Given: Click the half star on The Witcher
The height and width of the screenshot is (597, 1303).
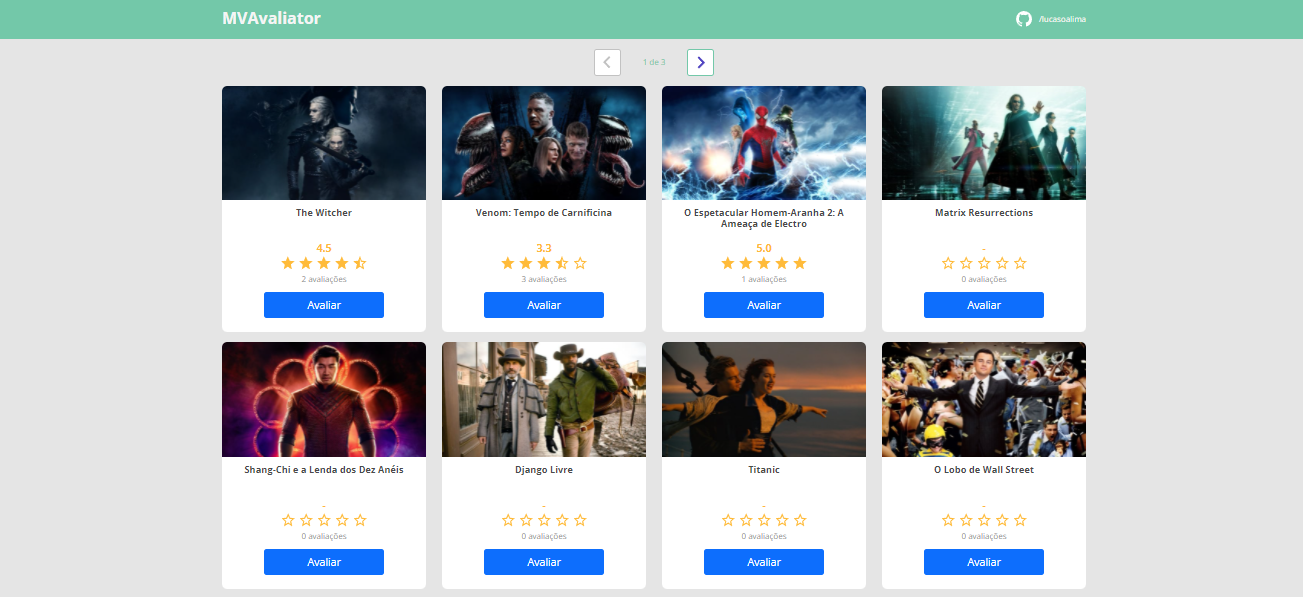Looking at the screenshot, I should [360, 263].
